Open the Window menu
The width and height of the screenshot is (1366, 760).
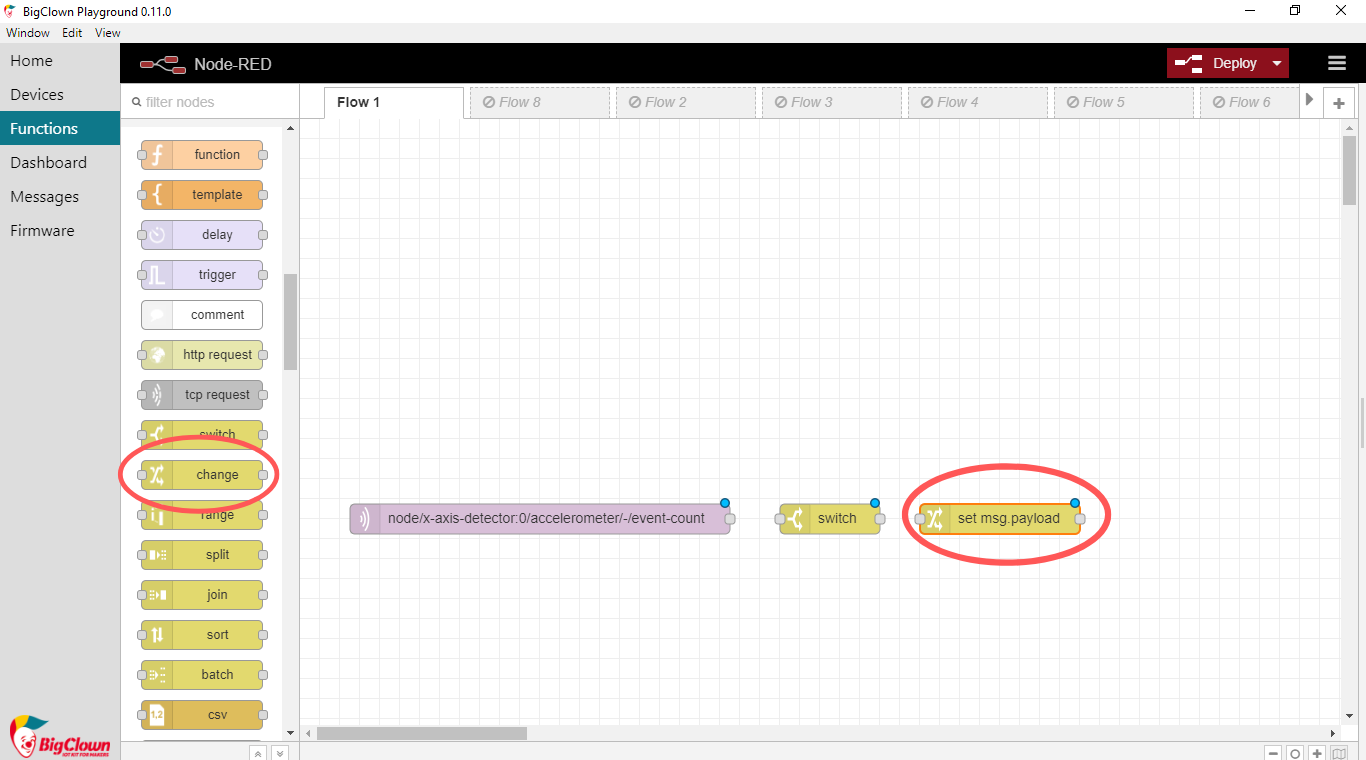(x=28, y=32)
